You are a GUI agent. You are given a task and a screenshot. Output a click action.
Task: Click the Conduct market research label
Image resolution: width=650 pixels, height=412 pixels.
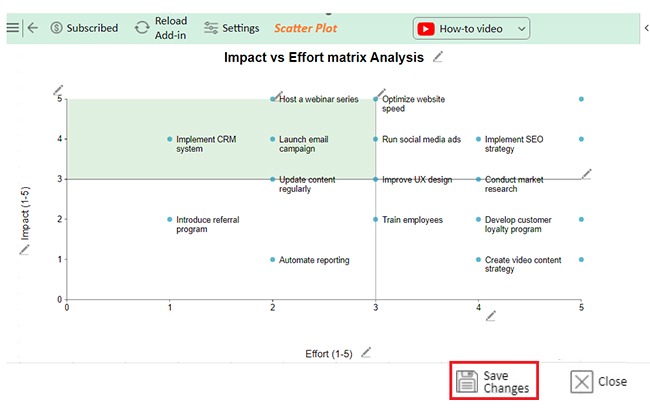(514, 184)
